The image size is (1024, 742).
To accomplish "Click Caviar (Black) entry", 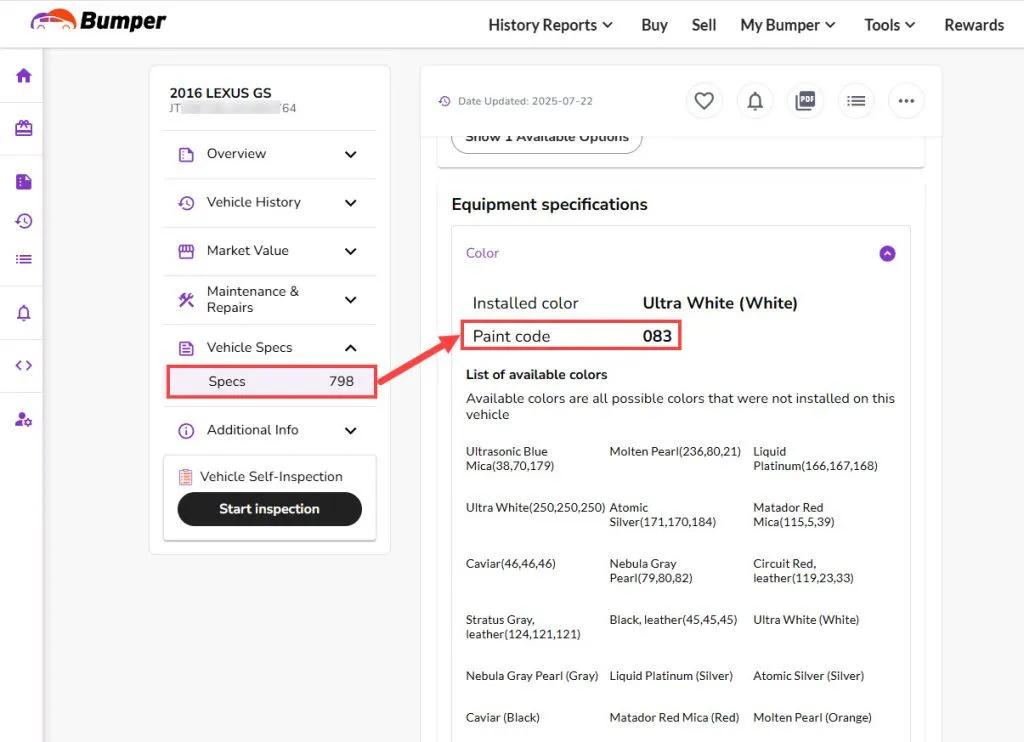I will pyautogui.click(x=503, y=718).
